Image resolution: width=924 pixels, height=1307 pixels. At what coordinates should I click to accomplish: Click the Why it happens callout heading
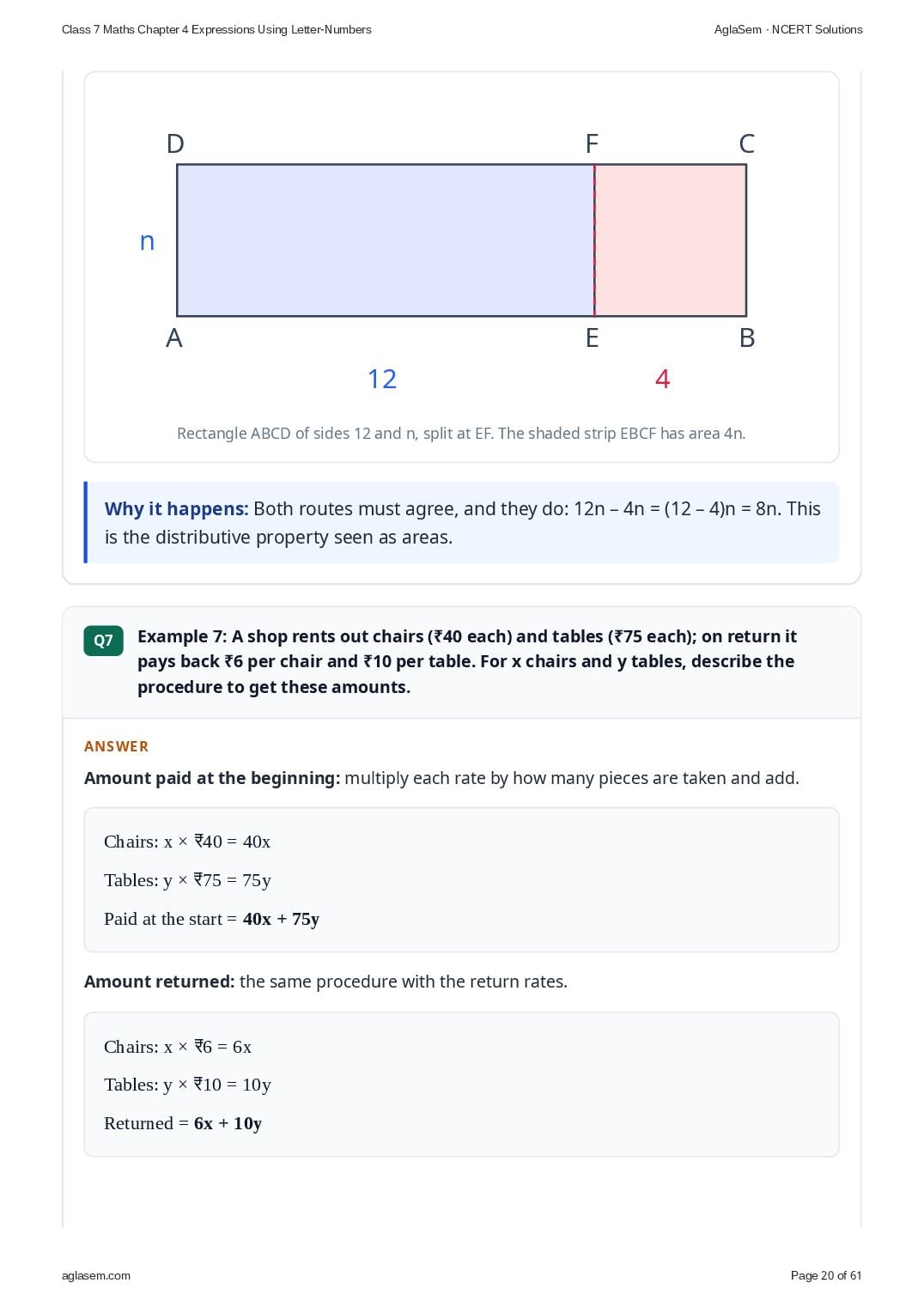click(x=176, y=508)
